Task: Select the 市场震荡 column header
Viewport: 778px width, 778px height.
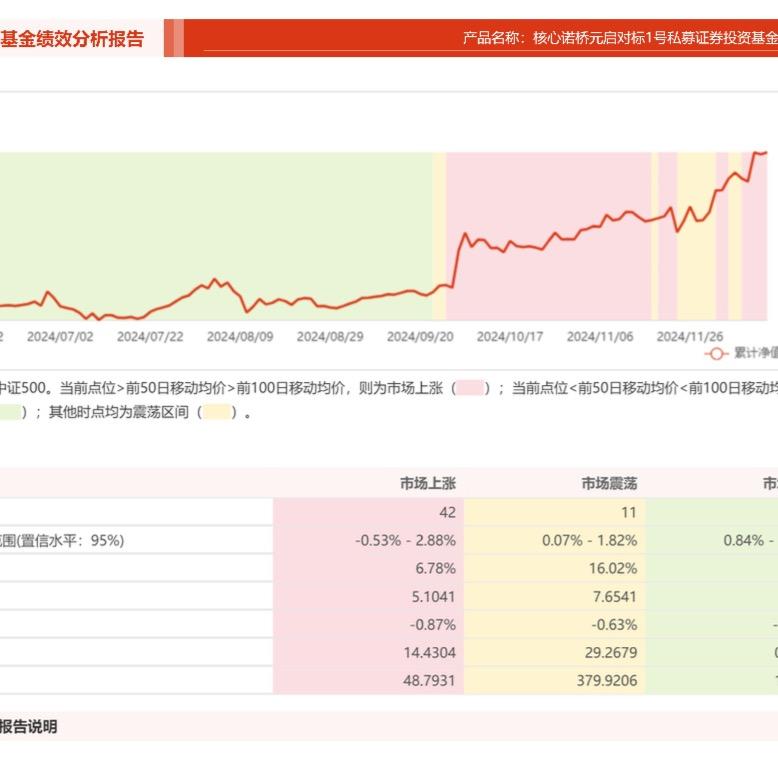Action: tap(609, 483)
